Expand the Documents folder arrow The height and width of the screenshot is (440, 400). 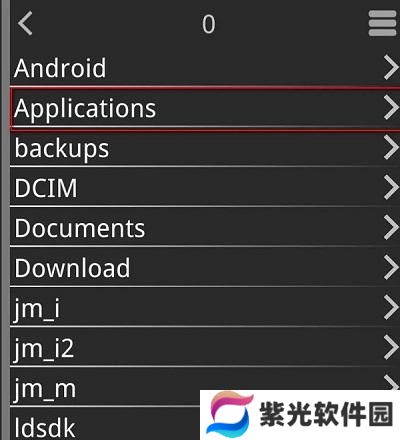[391, 227]
